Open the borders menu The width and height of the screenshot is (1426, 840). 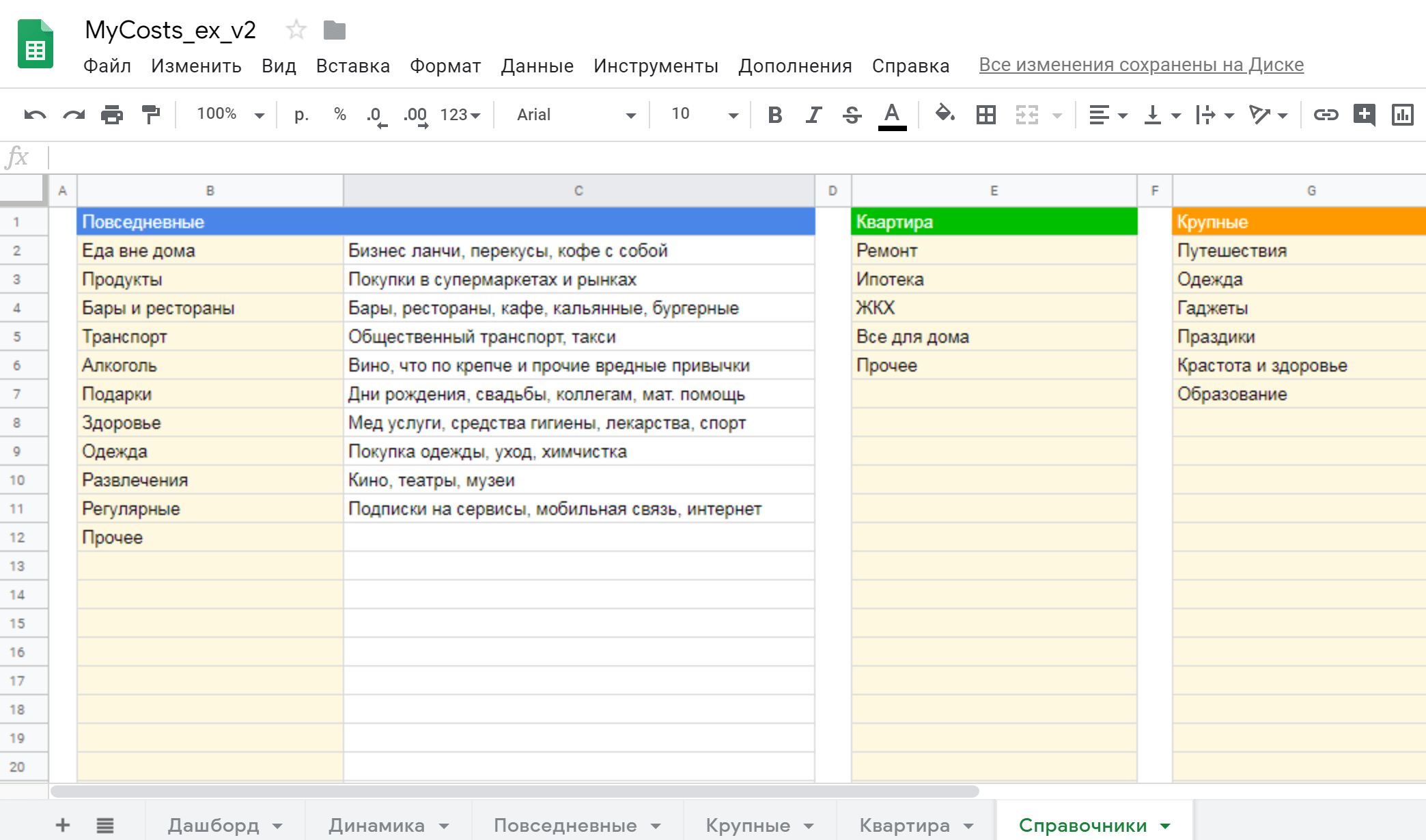pyautogui.click(x=985, y=115)
